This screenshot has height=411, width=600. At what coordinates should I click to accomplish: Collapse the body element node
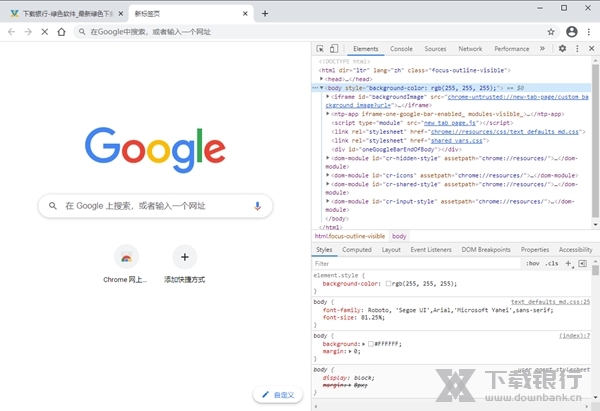tap(321, 88)
